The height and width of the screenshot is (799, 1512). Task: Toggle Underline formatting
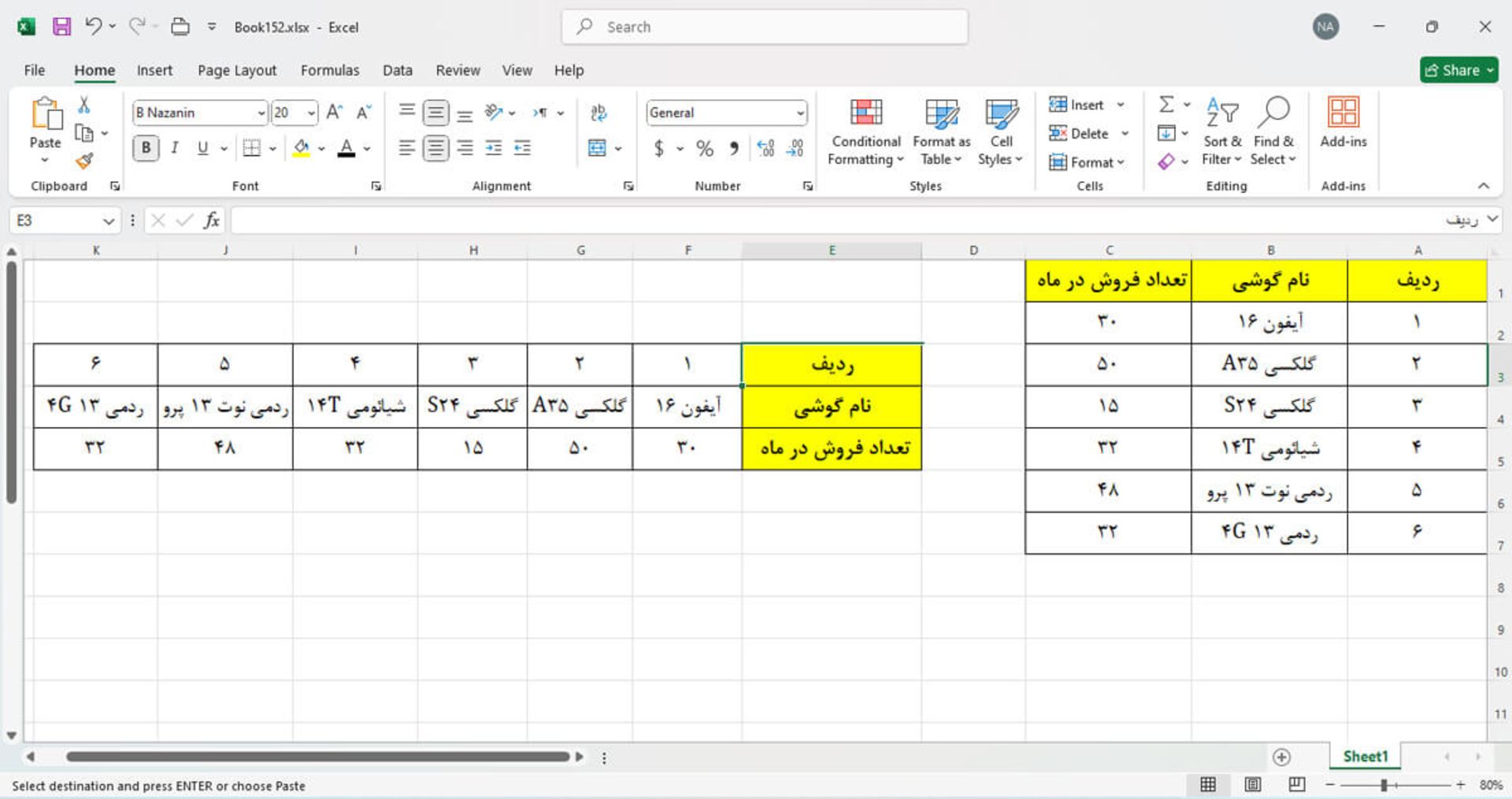click(202, 148)
